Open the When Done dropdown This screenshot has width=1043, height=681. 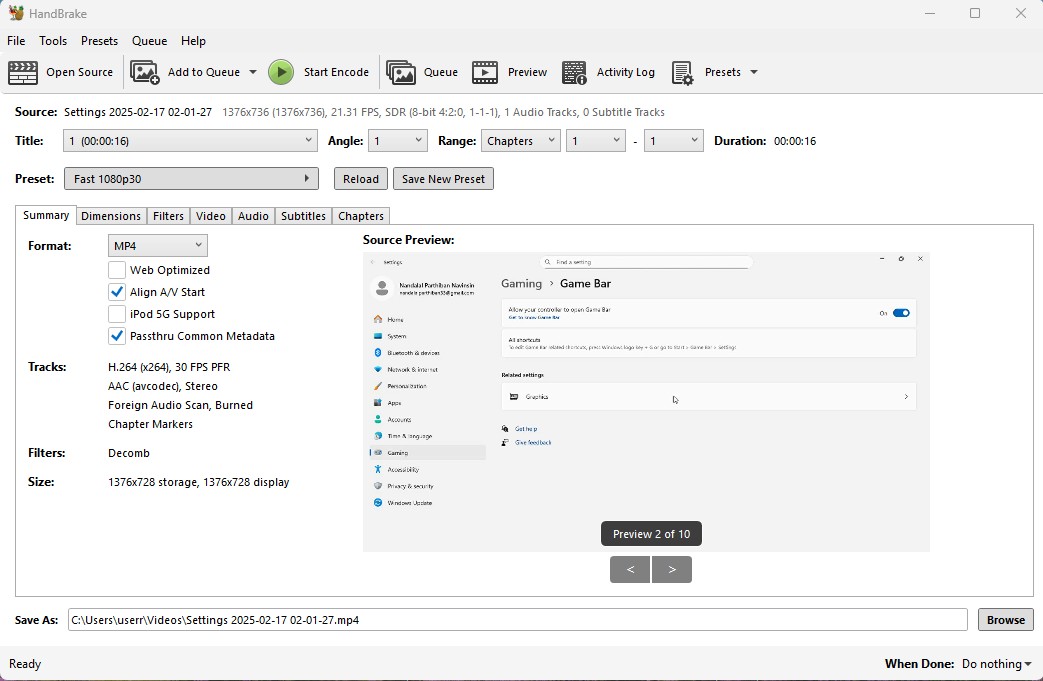click(996, 664)
